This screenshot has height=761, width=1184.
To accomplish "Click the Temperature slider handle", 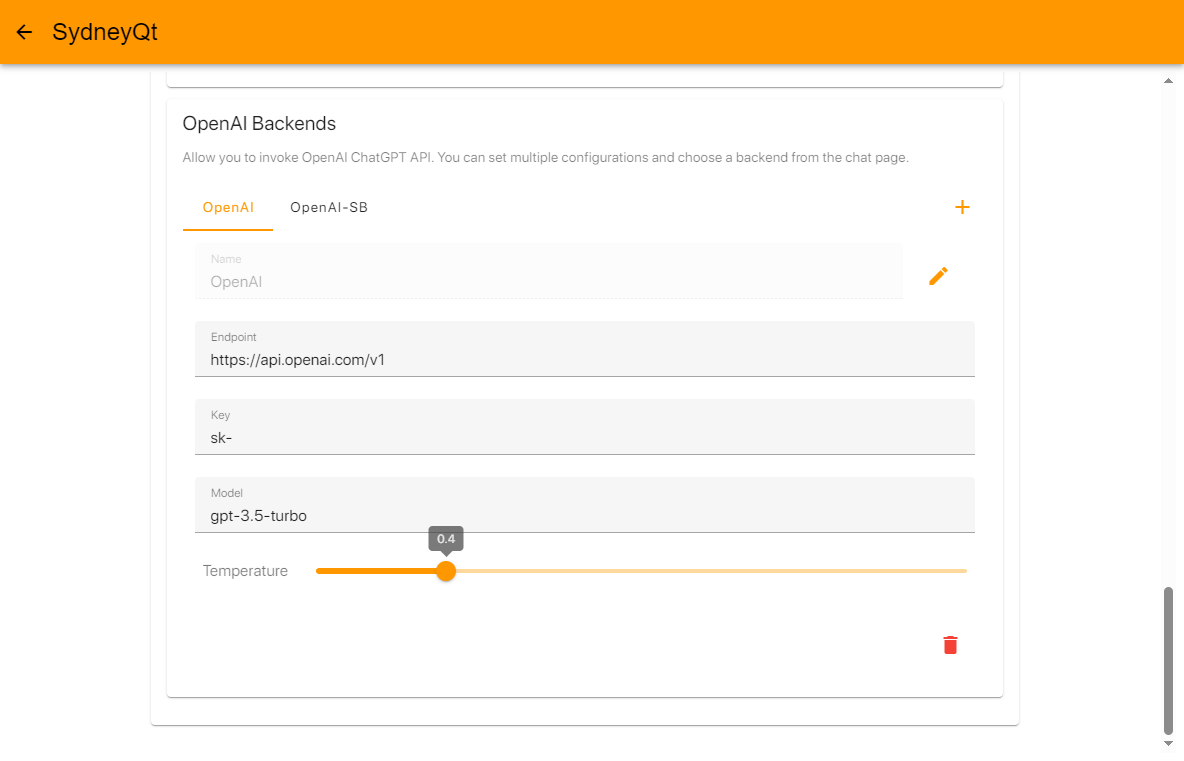I will tap(446, 571).
